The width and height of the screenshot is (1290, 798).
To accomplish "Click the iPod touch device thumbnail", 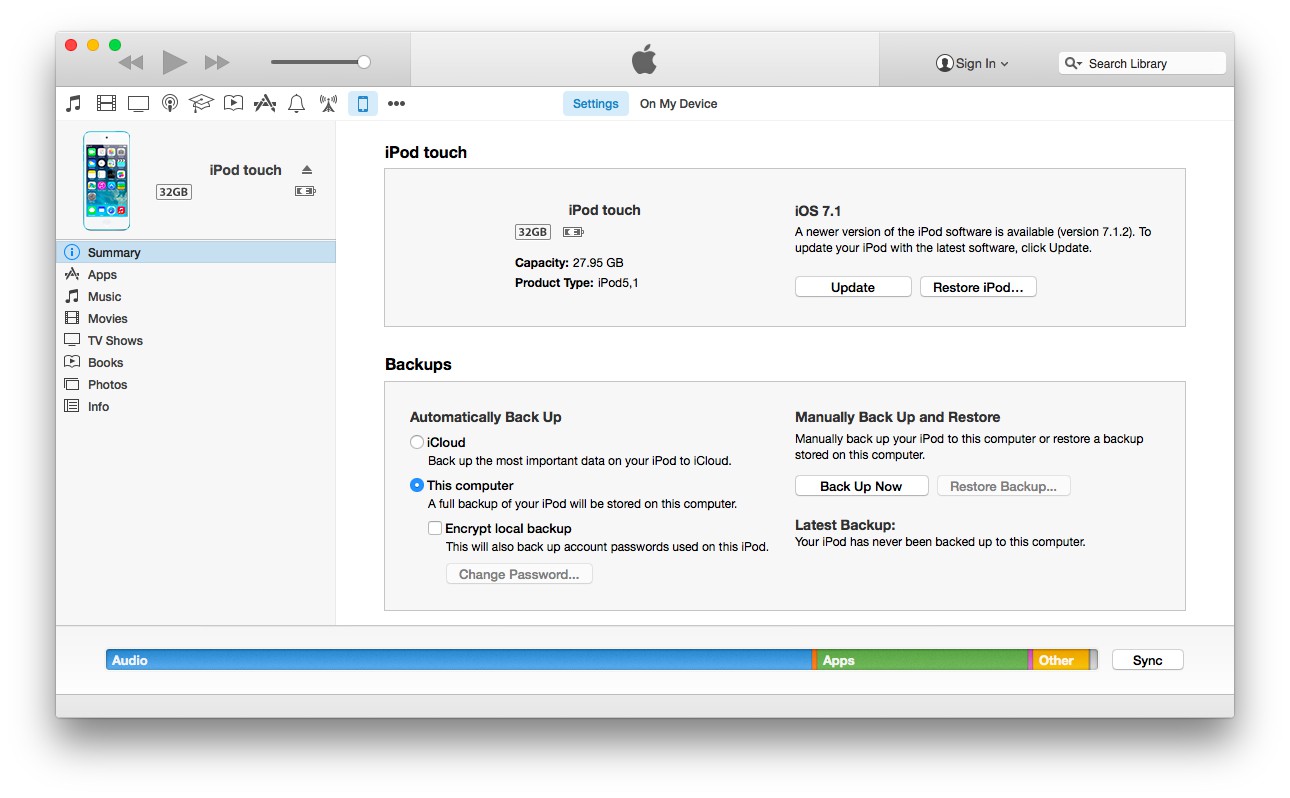I will (x=106, y=181).
